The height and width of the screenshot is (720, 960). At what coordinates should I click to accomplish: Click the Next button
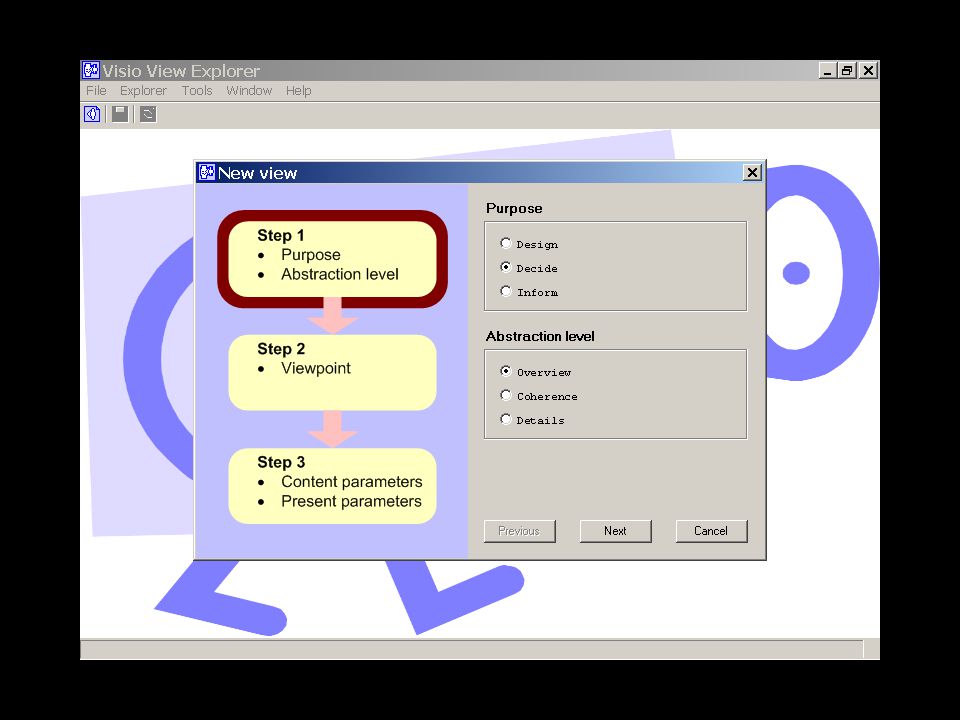point(615,531)
